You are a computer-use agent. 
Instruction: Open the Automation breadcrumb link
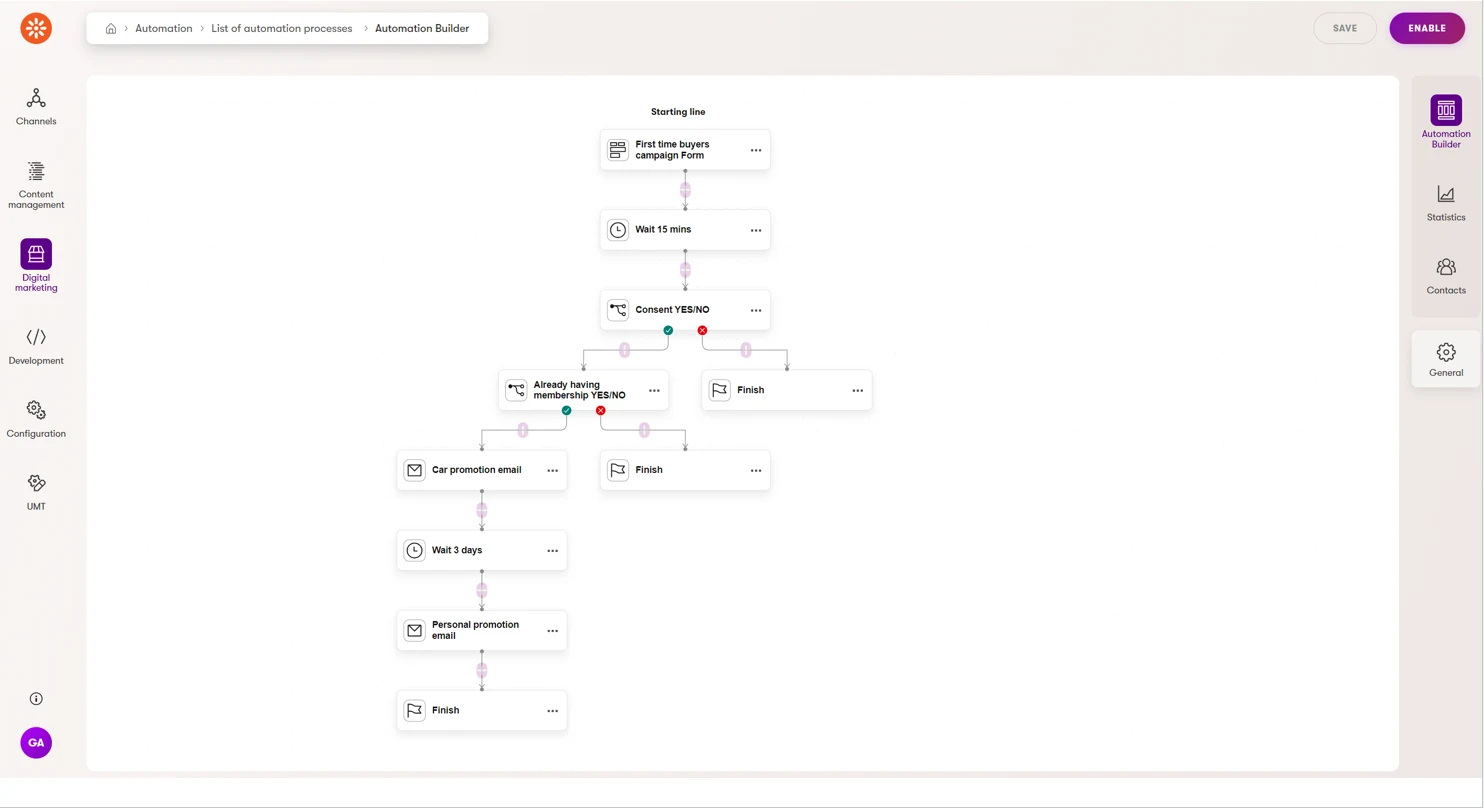163,28
